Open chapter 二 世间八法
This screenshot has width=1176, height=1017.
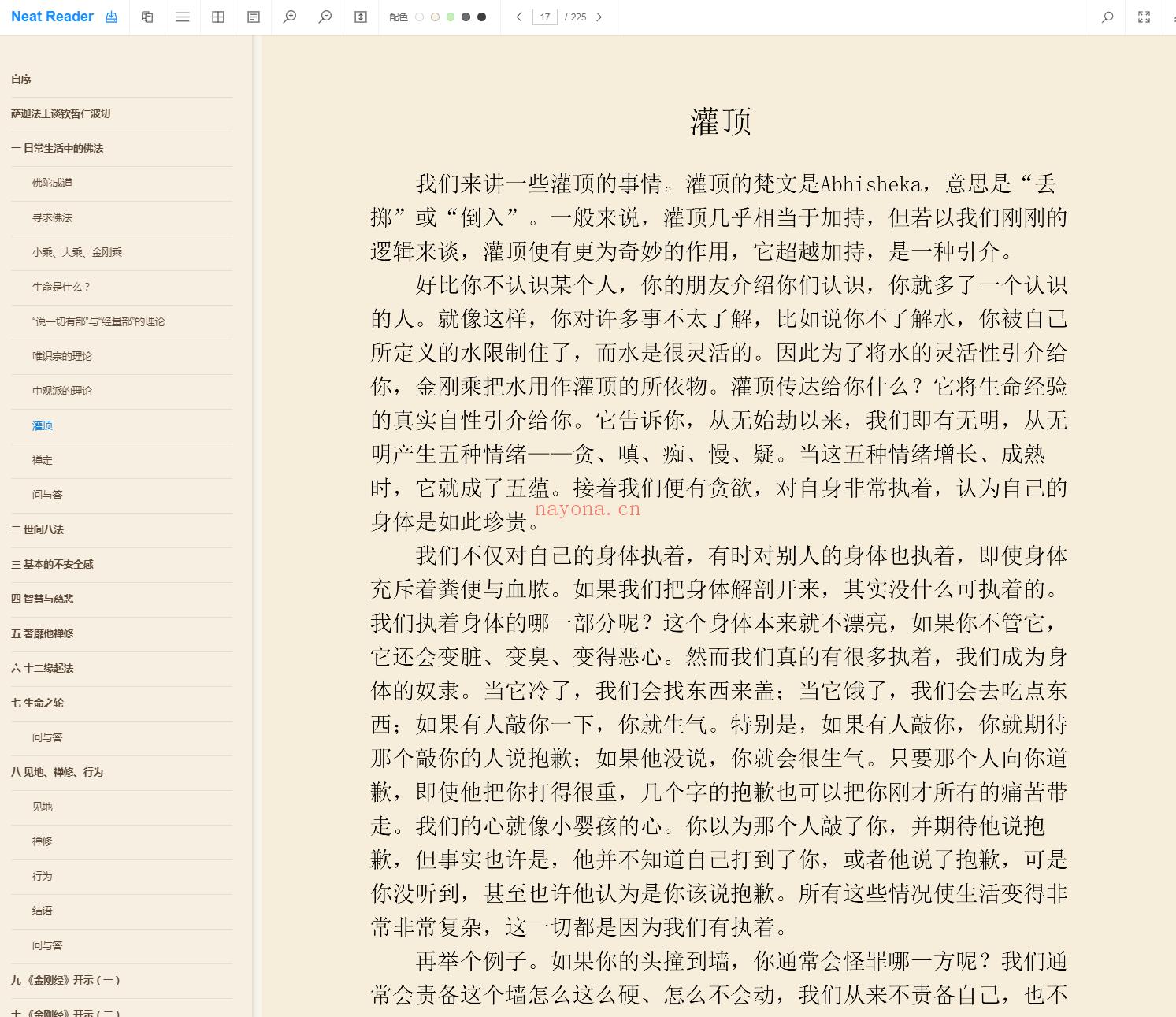point(37,529)
